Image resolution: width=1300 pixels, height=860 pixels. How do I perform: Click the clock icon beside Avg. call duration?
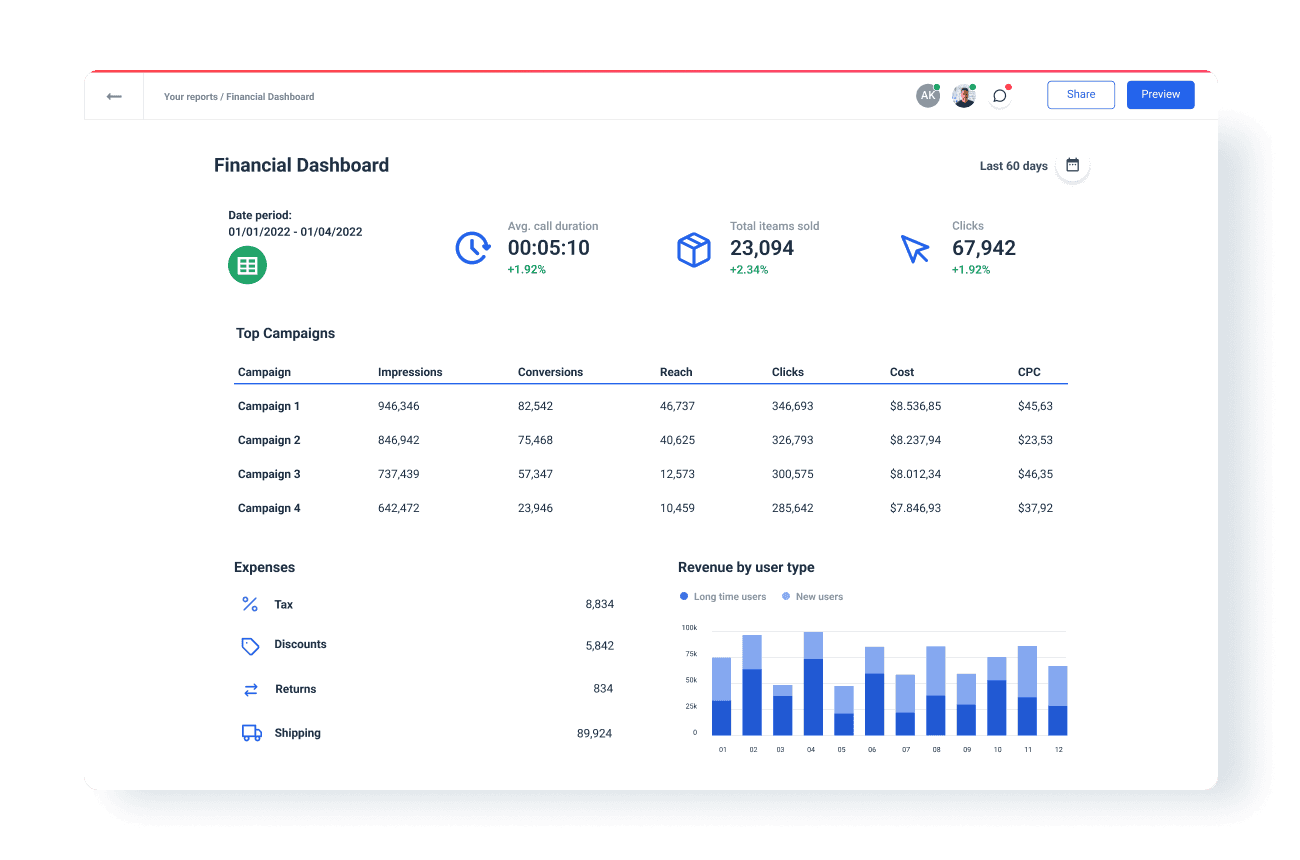(472, 247)
